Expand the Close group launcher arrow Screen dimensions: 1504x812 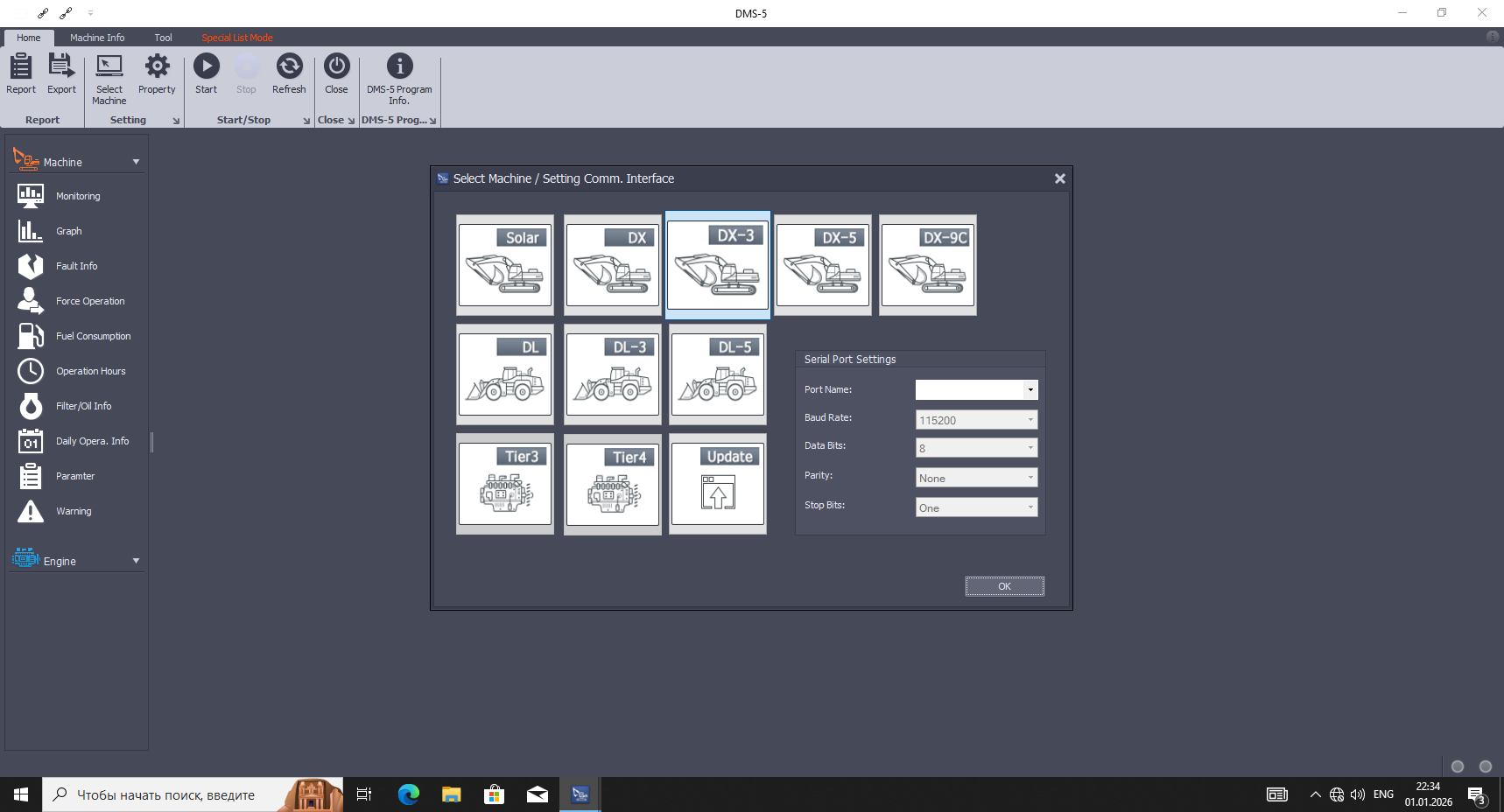[351, 121]
